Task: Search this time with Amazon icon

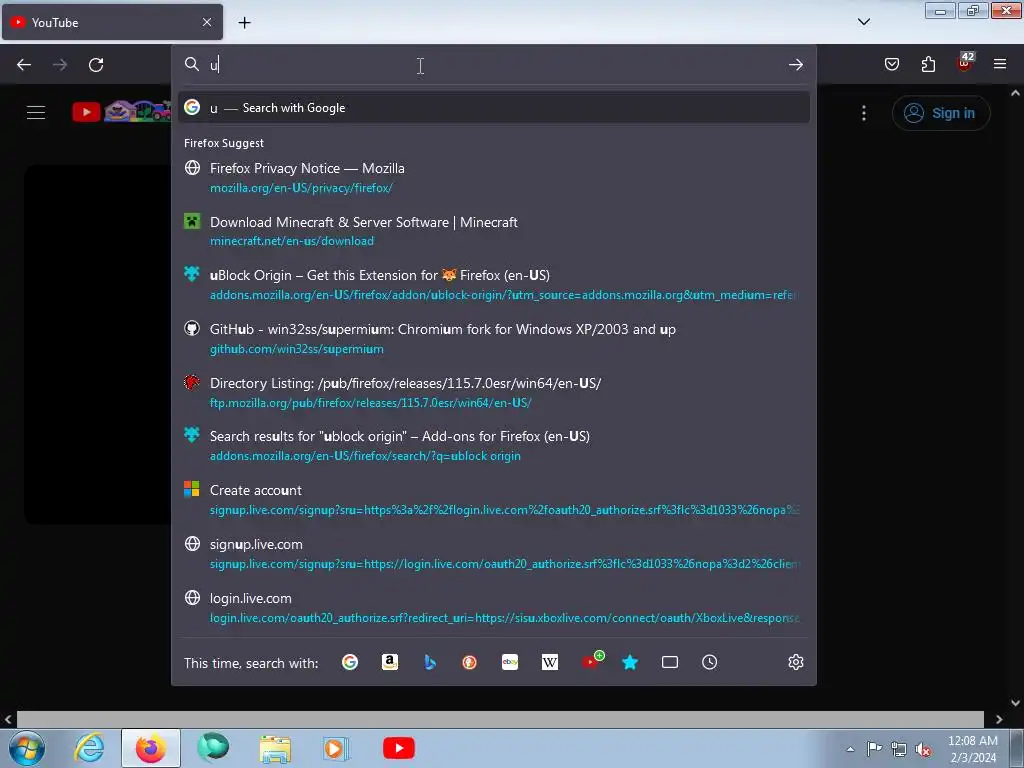Action: click(x=390, y=662)
